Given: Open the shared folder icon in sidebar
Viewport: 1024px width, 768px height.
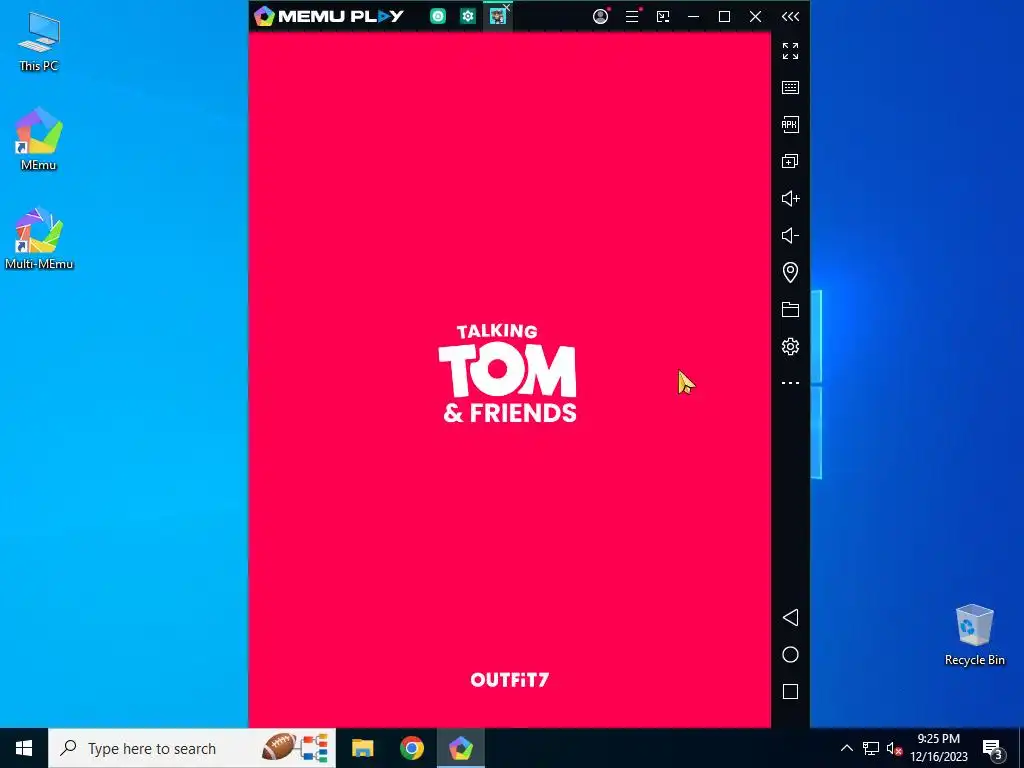Looking at the screenshot, I should (790, 309).
